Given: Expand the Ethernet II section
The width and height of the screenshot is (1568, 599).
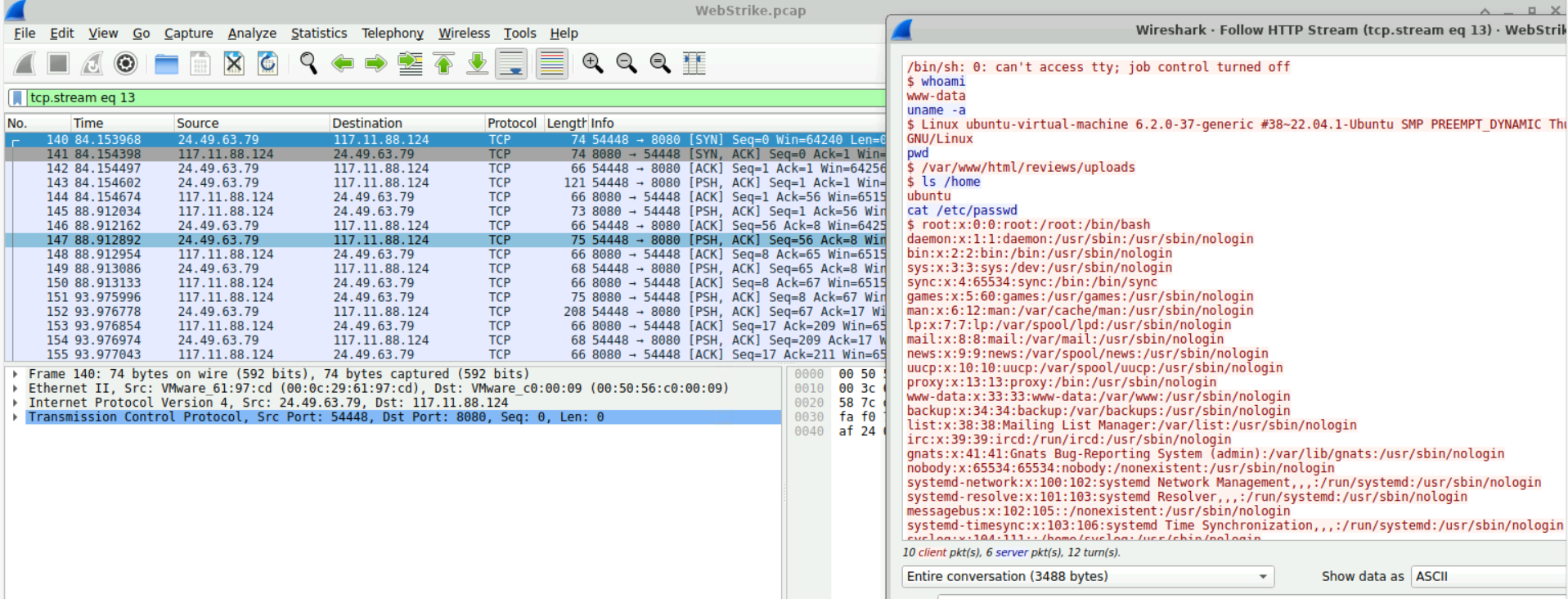Looking at the screenshot, I should pos(16,389).
